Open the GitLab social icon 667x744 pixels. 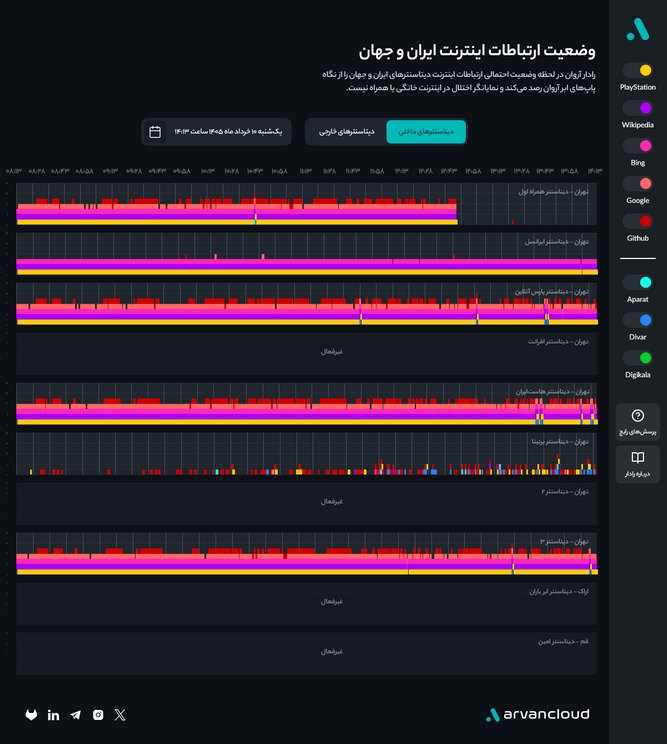(31, 715)
